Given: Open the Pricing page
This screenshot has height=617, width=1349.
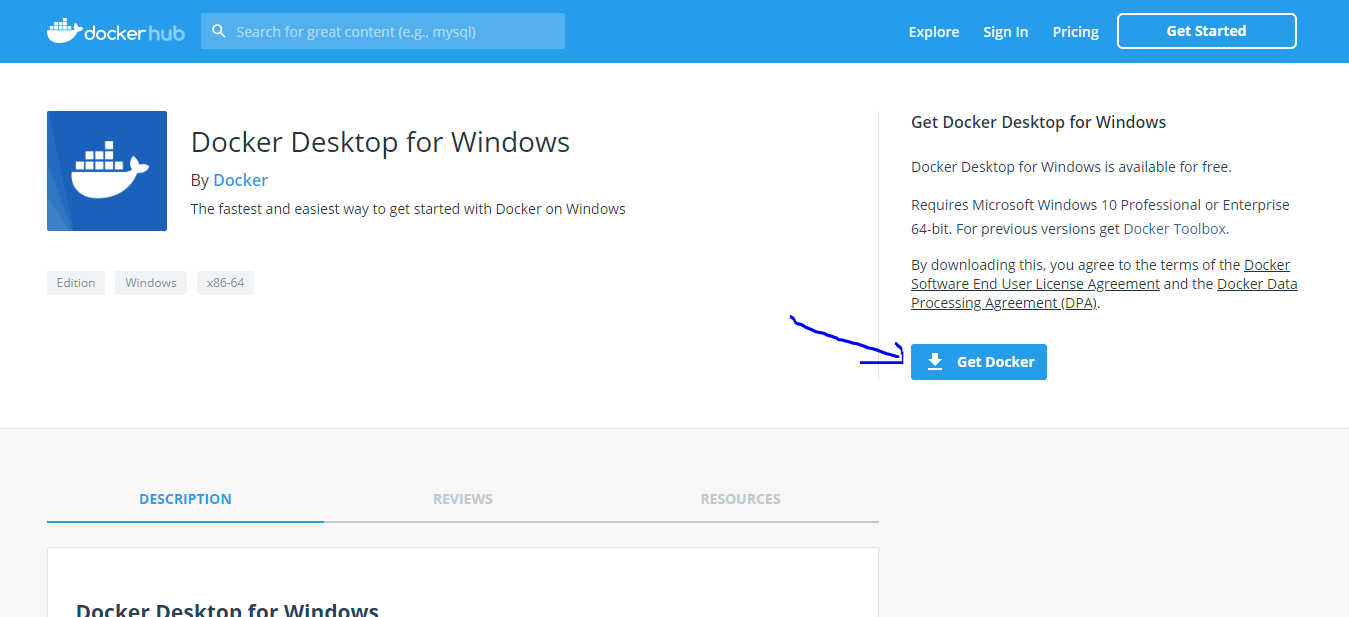Looking at the screenshot, I should click(1075, 32).
